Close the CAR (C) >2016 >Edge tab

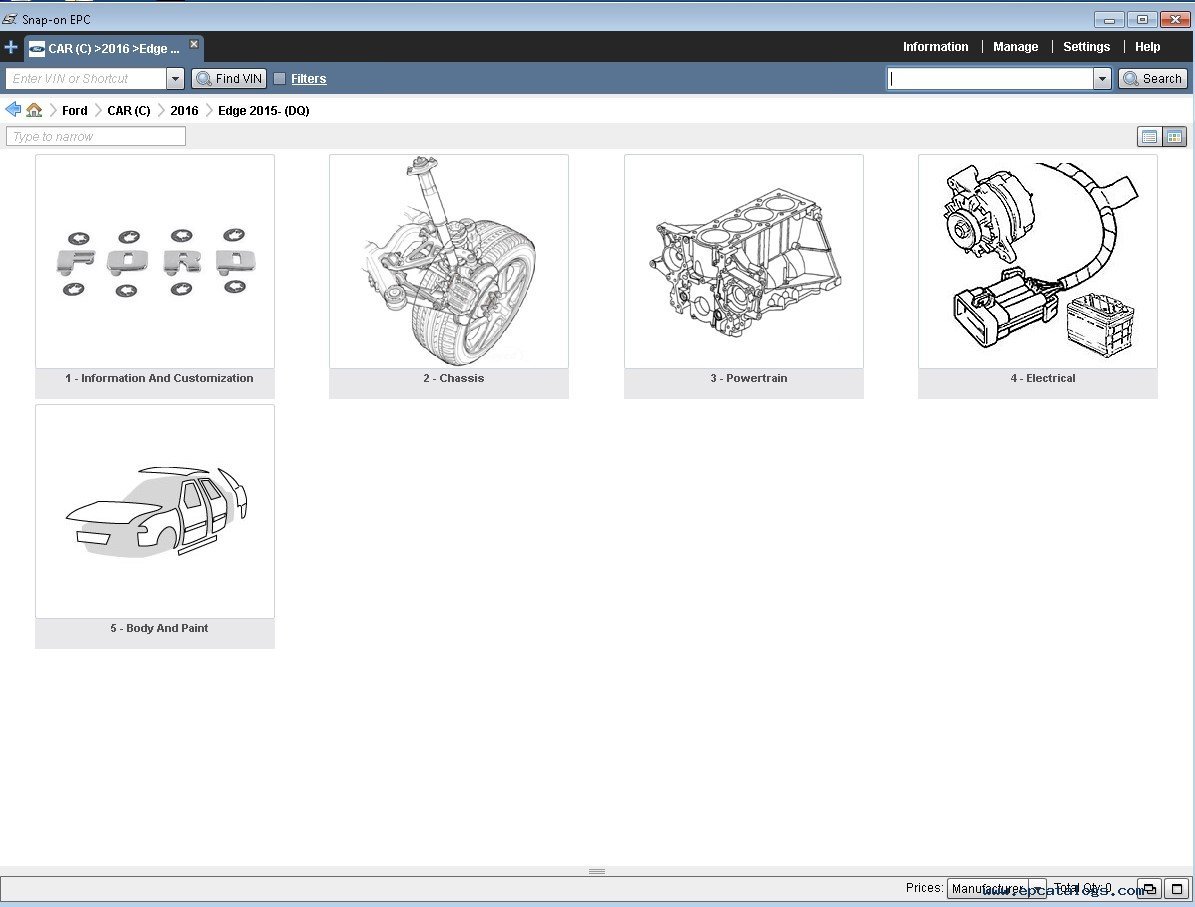(x=194, y=44)
